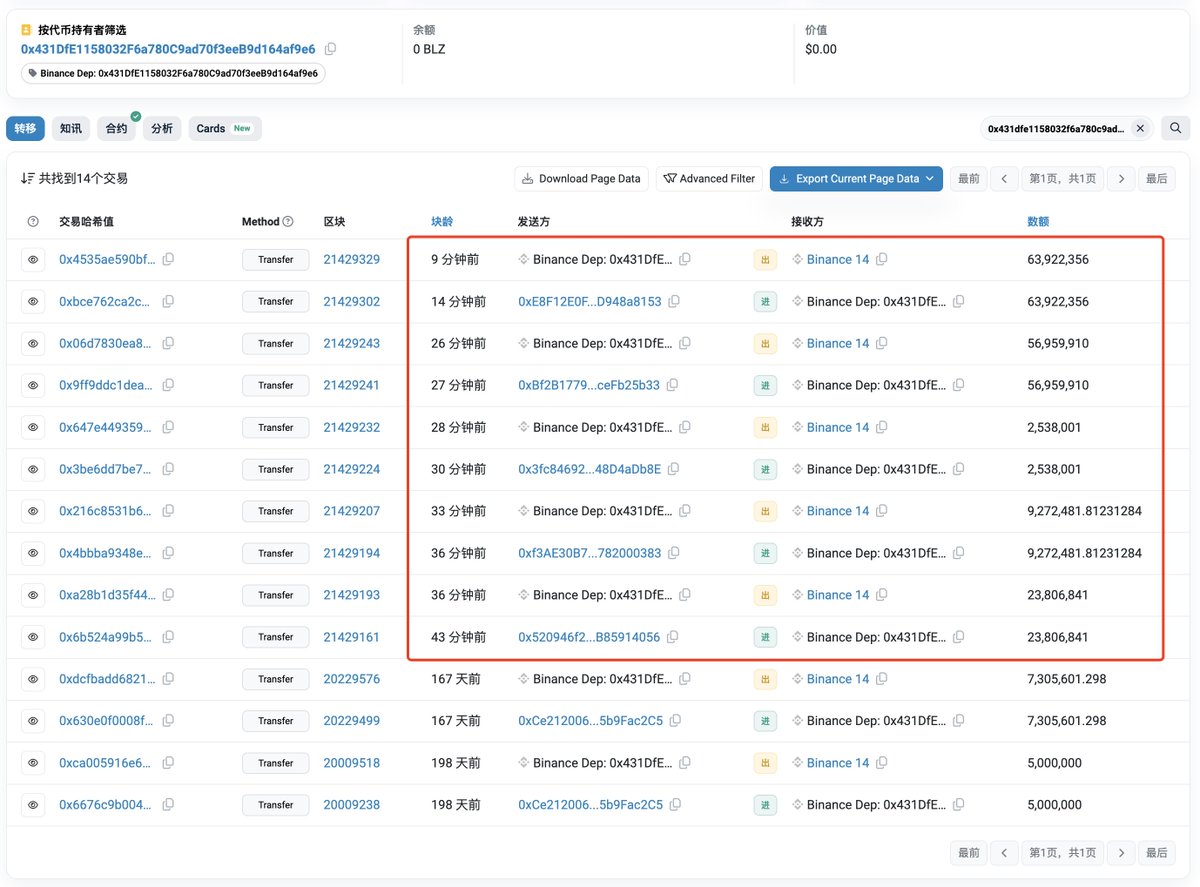Open block 21429329 link
This screenshot has height=887, width=1200.
(352, 259)
